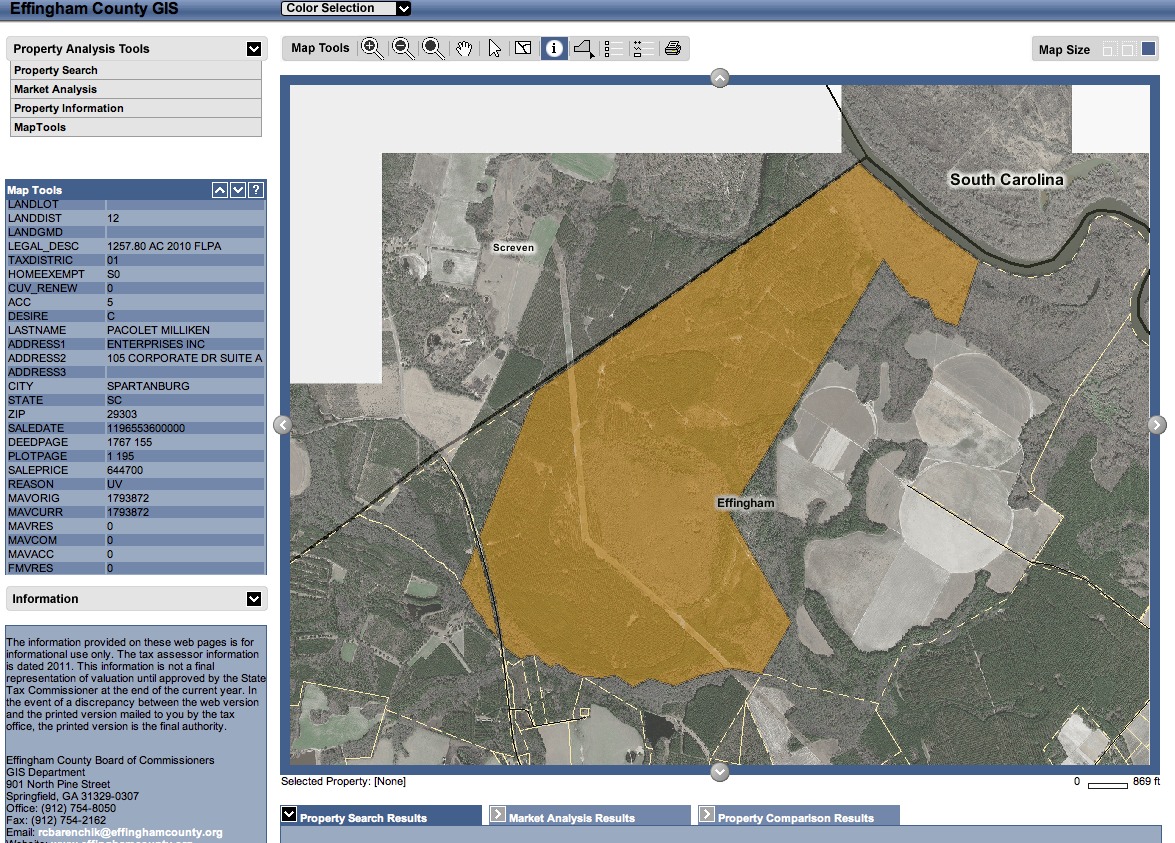Print the map with printer icon
The image size is (1175, 843).
[673, 48]
